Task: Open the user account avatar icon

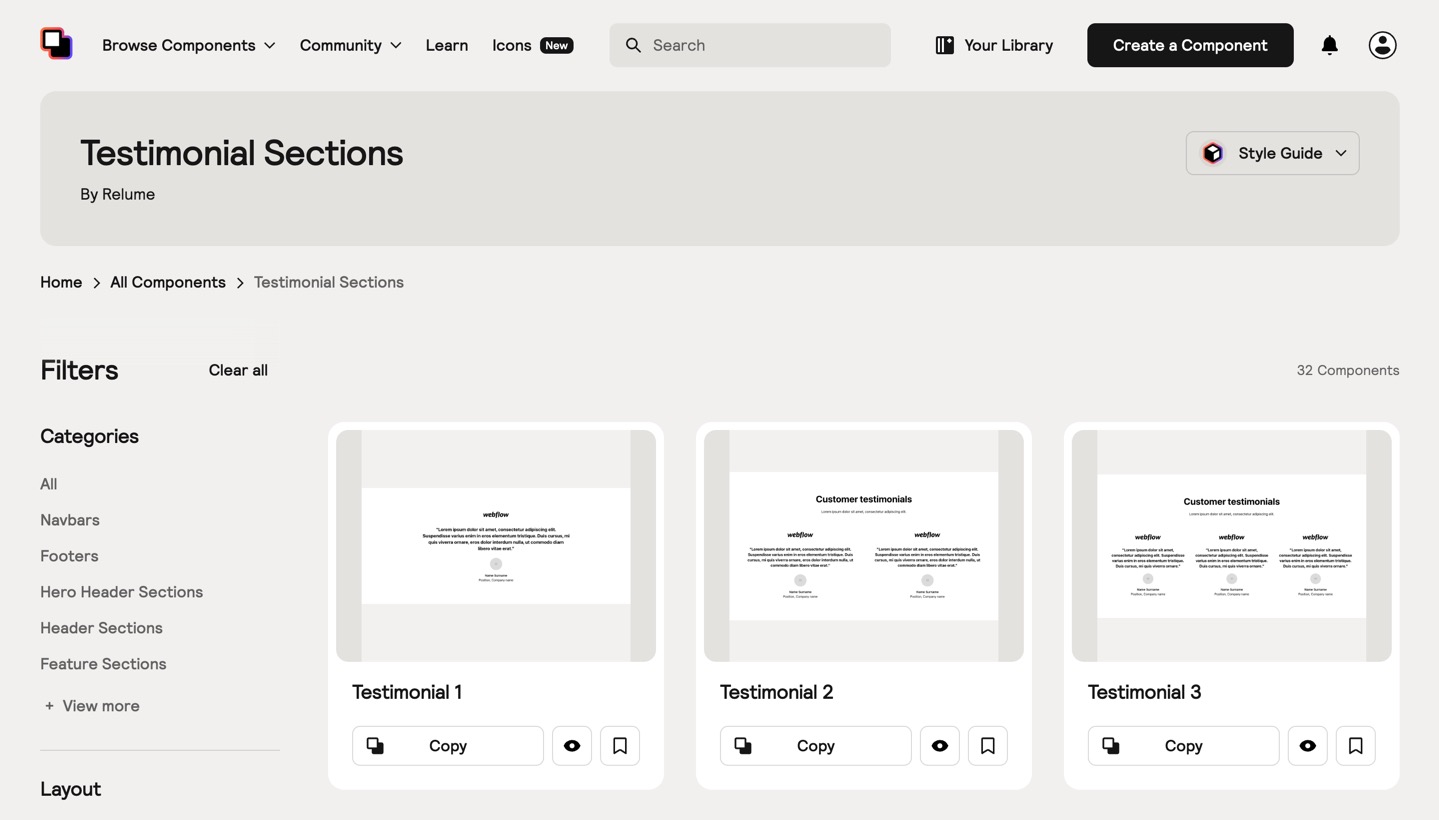Action: coord(1382,45)
